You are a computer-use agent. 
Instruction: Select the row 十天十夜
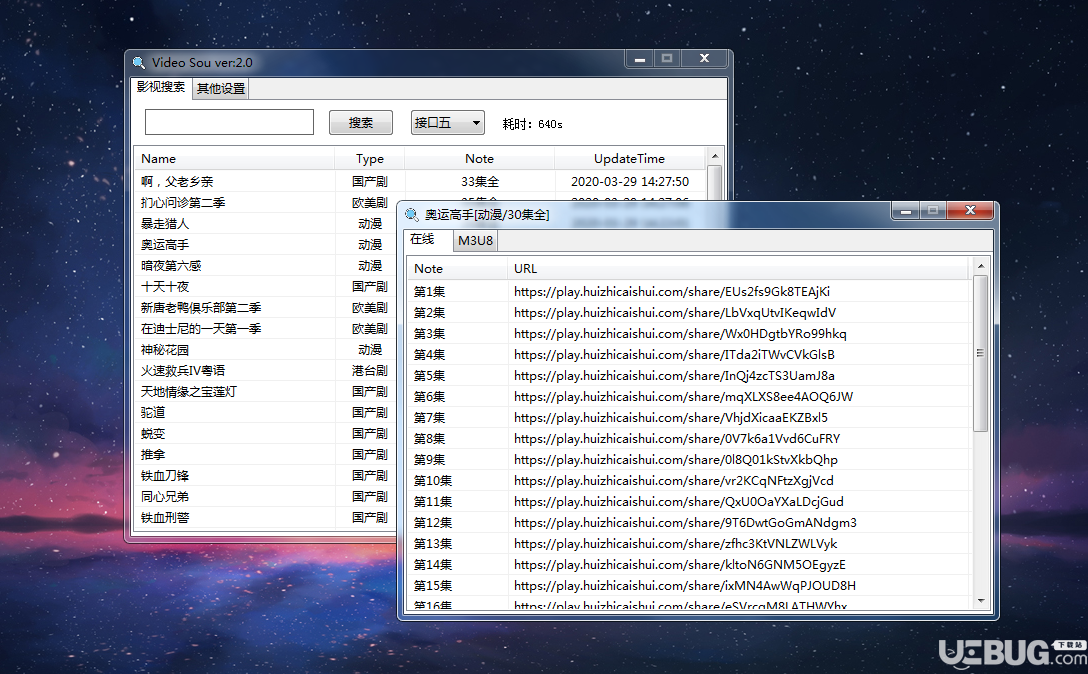click(266, 286)
